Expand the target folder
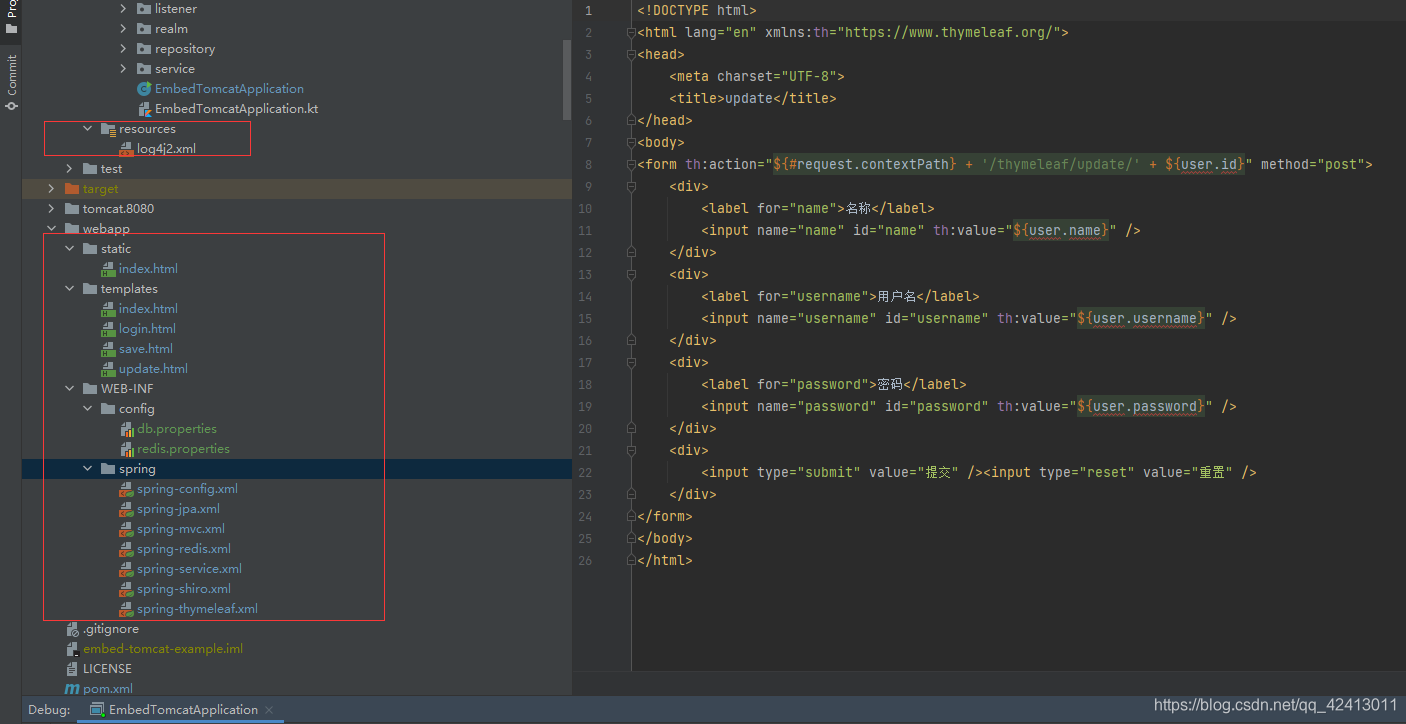1406x724 pixels. point(52,189)
